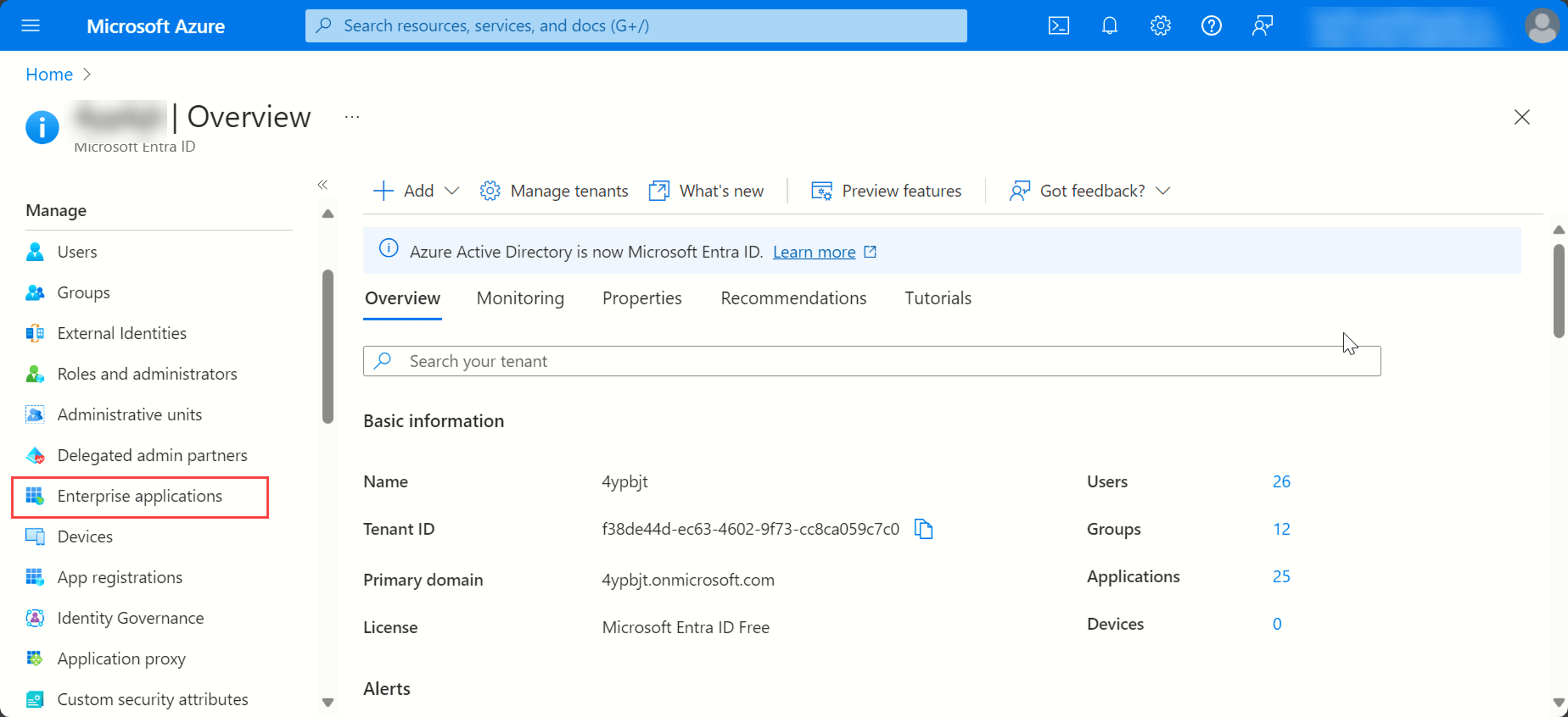The width and height of the screenshot is (1568, 717).
Task: Select the Tenant ID value text
Action: pyautogui.click(x=751, y=529)
